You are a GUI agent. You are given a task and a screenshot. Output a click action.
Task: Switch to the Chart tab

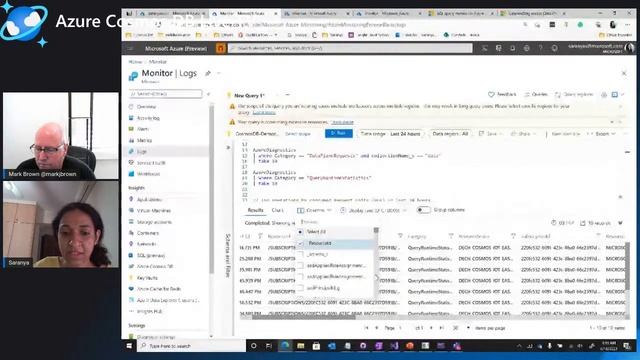(x=278, y=210)
